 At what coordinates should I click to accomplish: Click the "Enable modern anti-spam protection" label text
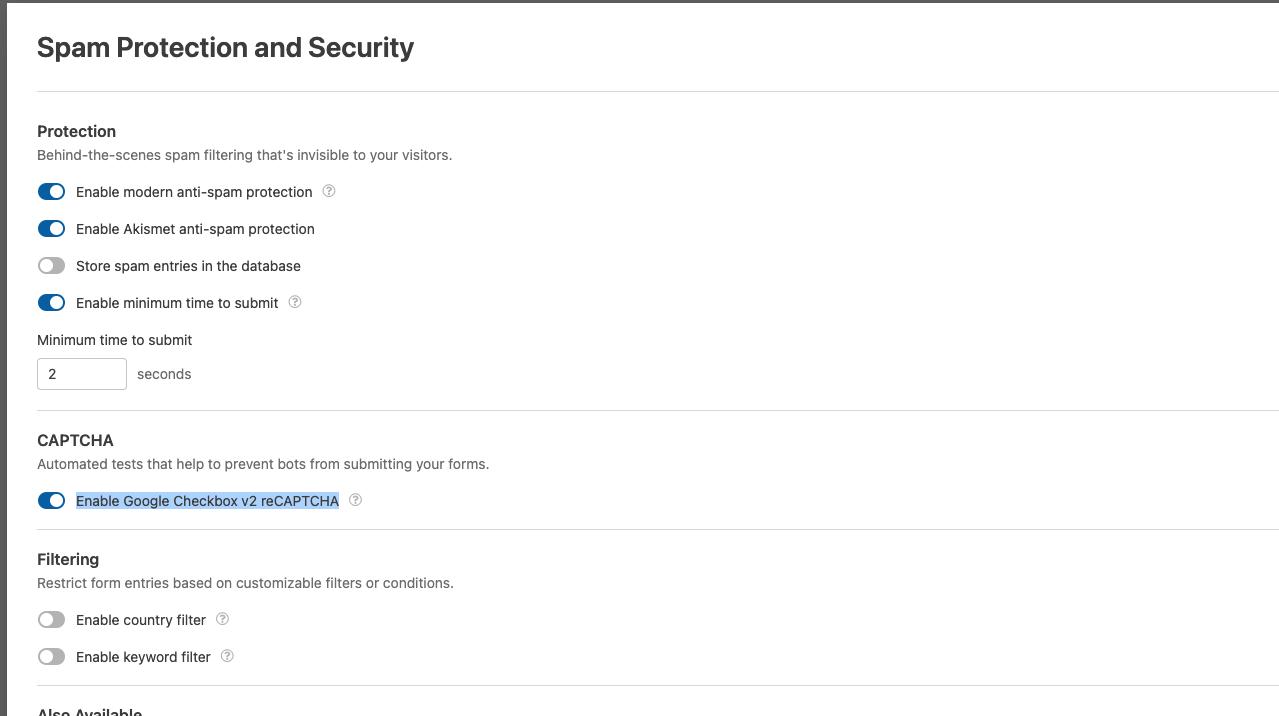tap(194, 192)
